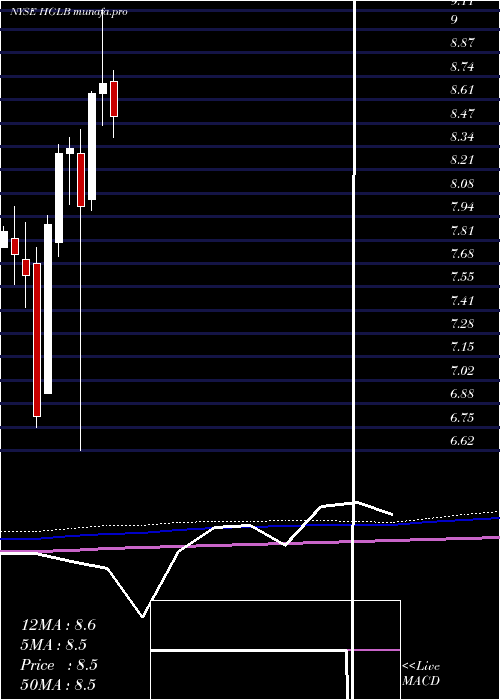The image size is (500, 700).
Task: Select the 12MA : 8.6 legend entry
Action: (58, 625)
